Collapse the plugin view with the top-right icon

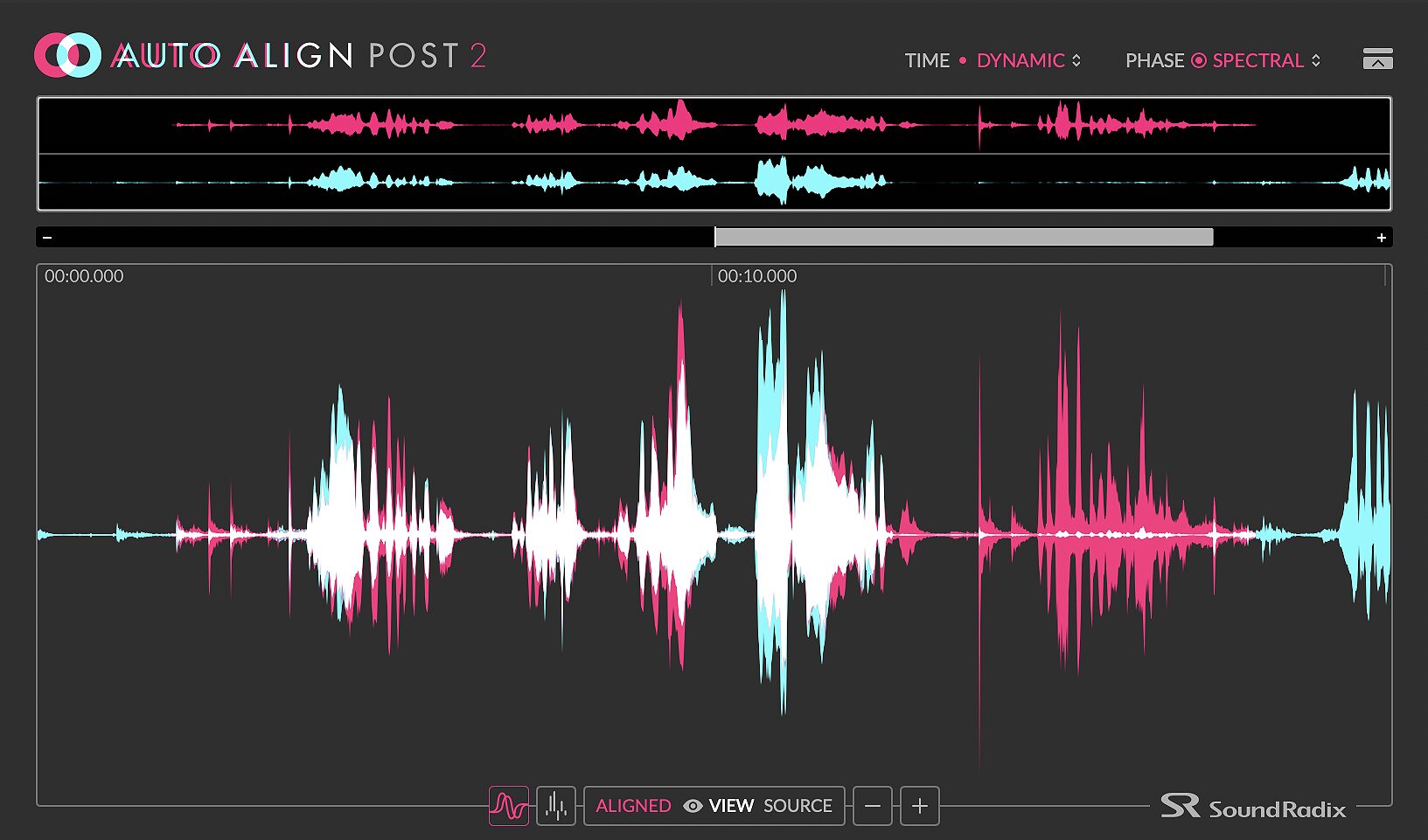[1377, 59]
